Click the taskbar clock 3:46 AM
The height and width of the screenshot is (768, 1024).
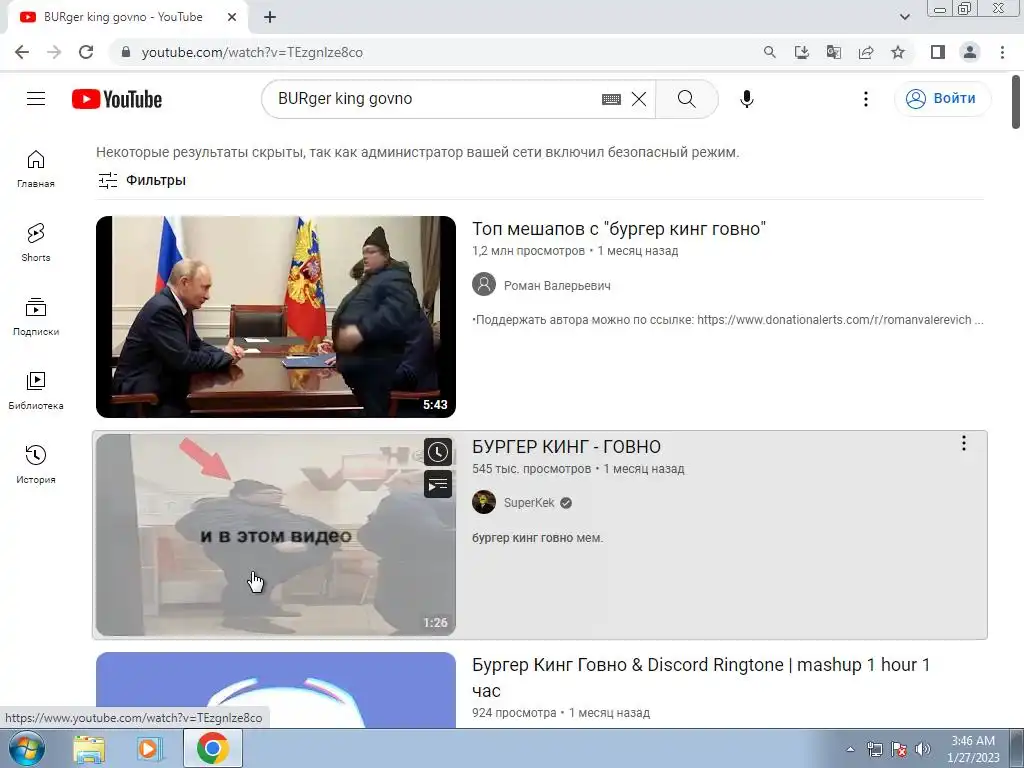[x=973, y=749]
